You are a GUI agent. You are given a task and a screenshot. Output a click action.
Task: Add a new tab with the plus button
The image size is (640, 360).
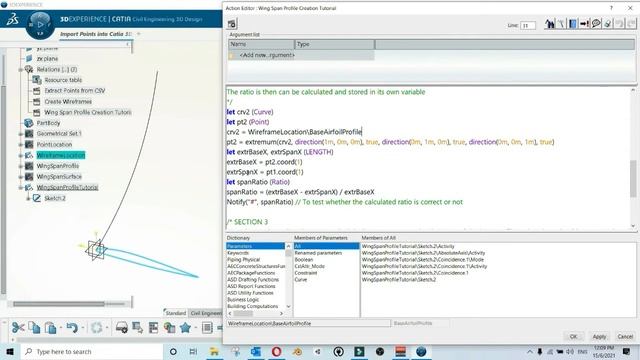point(139,34)
